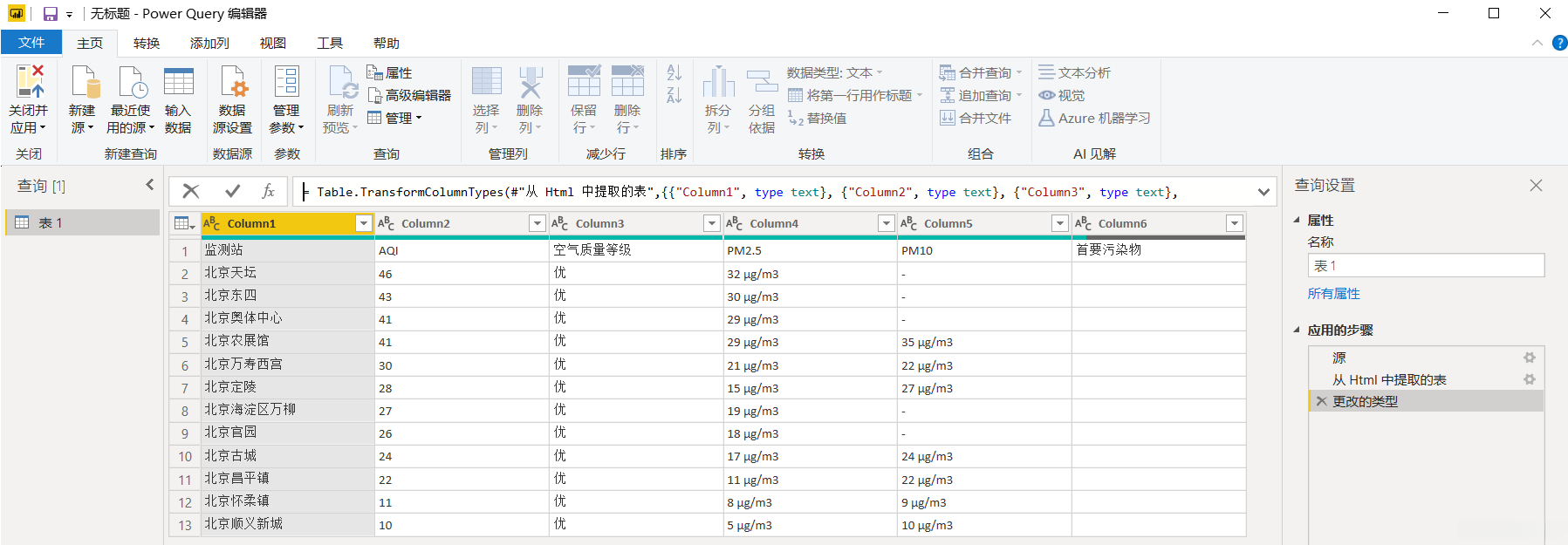Sort ascending with the A-Z icon
The width and height of the screenshot is (1568, 545).
click(674, 72)
